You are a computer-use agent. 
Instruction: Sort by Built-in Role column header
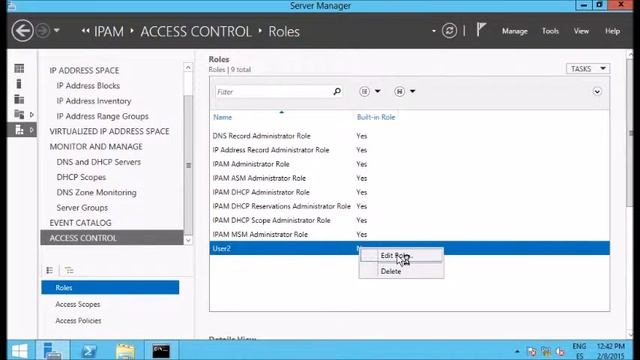click(376, 117)
